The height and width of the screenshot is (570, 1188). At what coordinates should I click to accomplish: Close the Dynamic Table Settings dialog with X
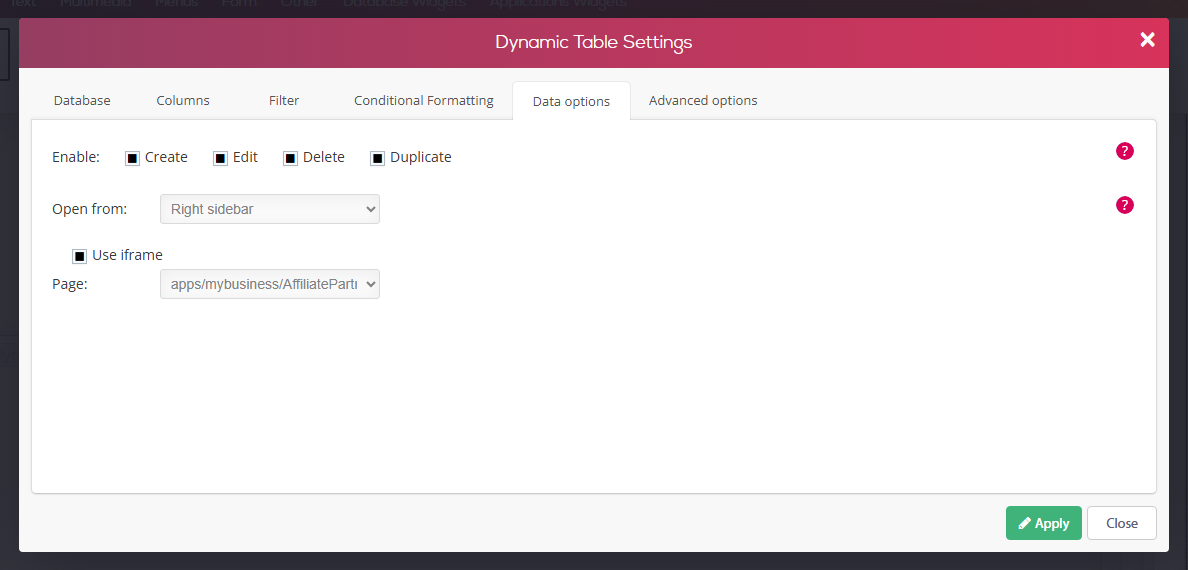click(1147, 40)
